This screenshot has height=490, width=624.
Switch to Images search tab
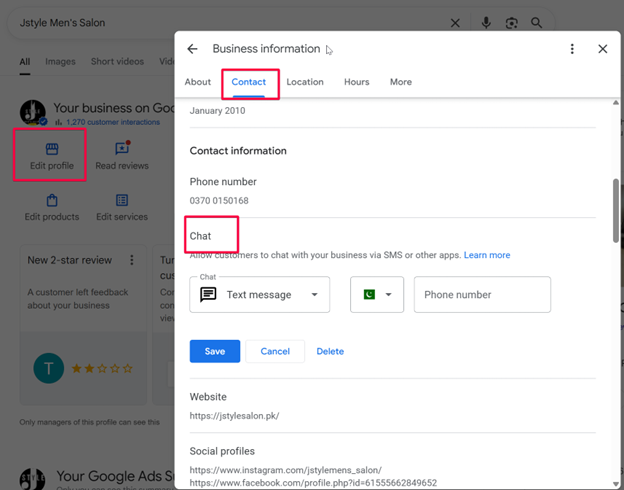click(60, 62)
